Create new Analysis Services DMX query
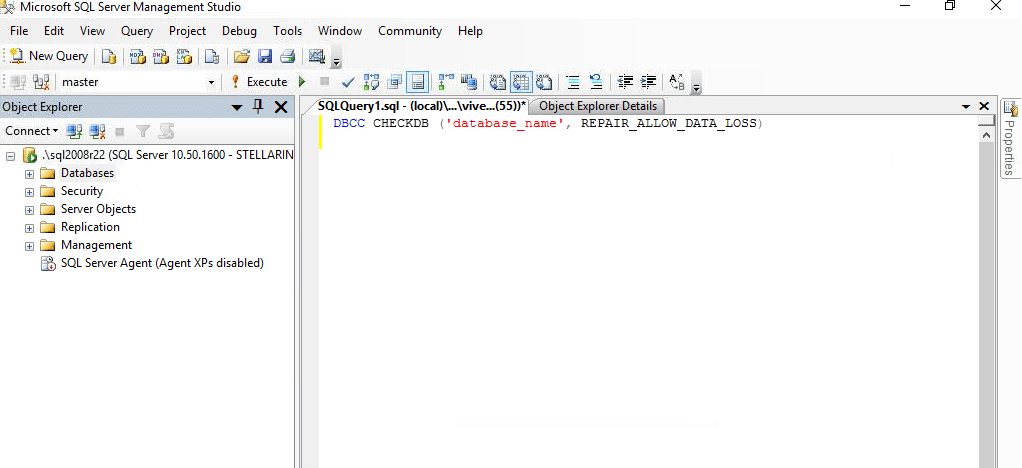Screen dimensions: 1022x468 pyautogui.click(x=161, y=57)
